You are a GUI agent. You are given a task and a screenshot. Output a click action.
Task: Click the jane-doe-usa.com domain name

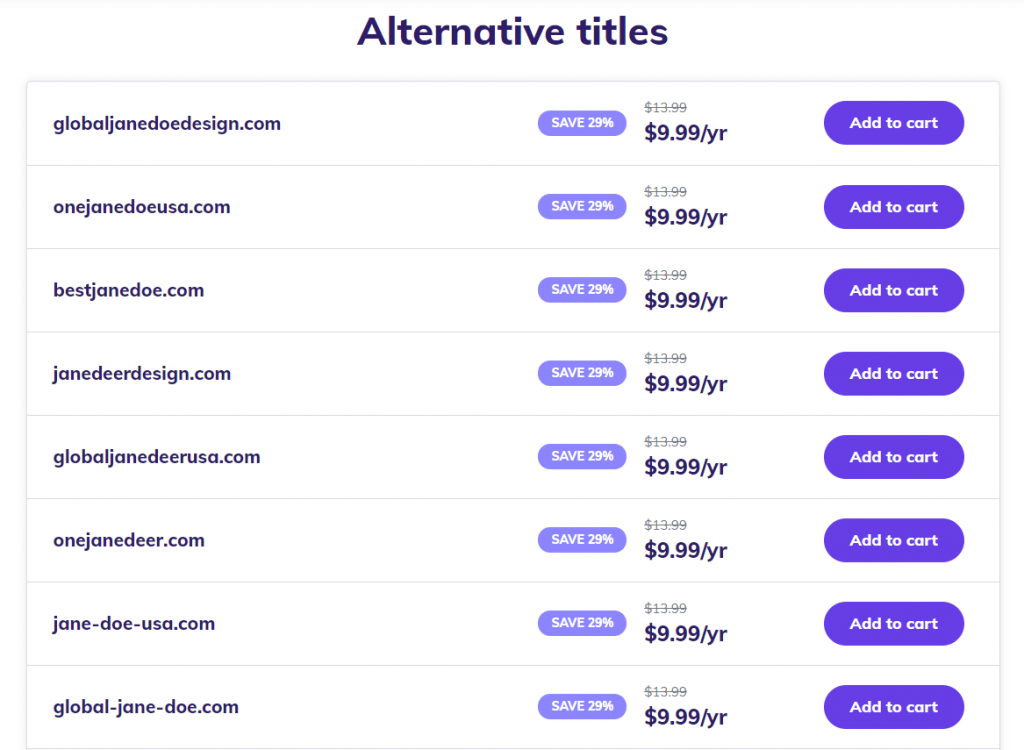point(134,624)
